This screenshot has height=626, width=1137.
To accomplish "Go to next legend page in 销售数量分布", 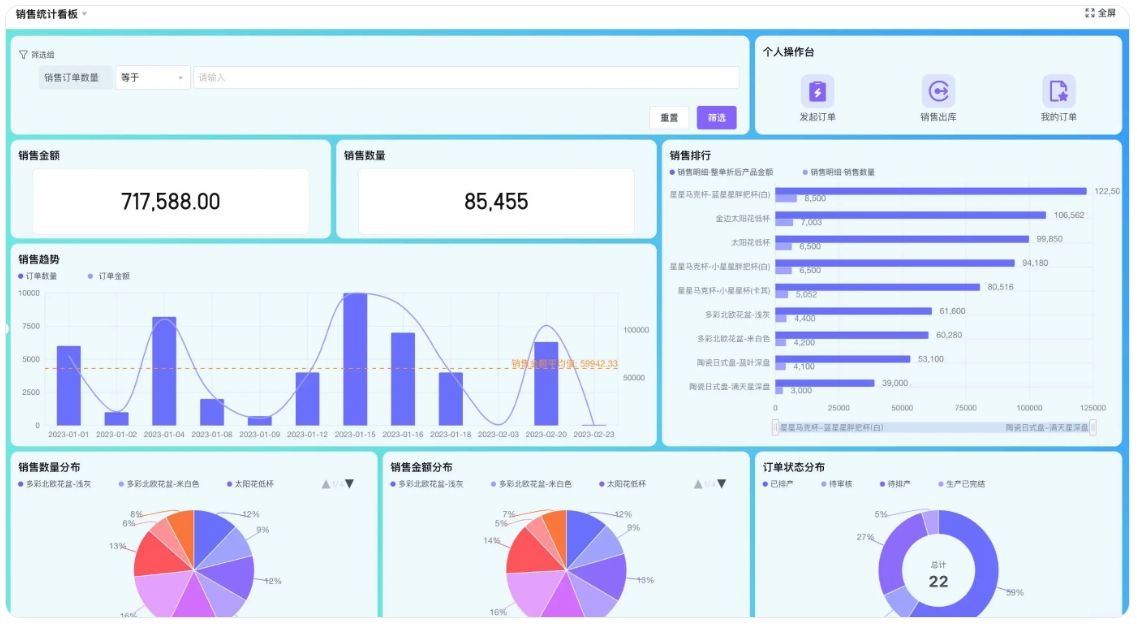I will click(349, 484).
